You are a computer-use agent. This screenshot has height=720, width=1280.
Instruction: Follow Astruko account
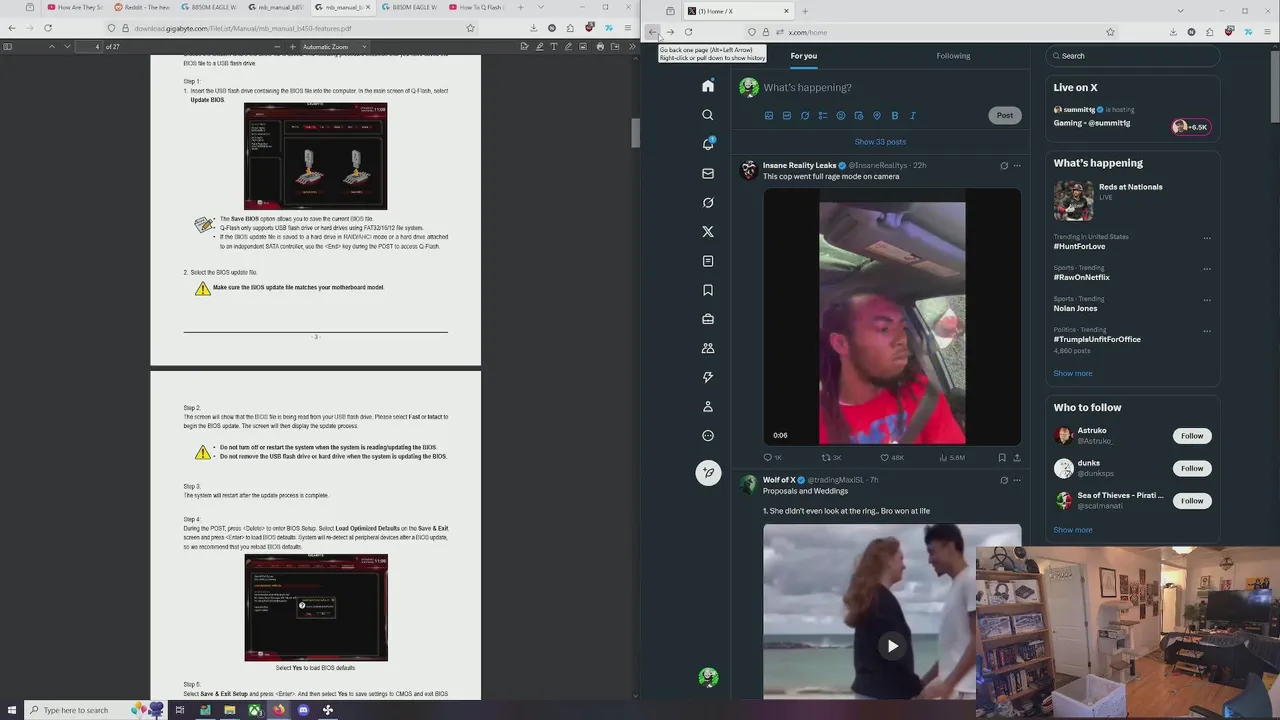(1192, 436)
